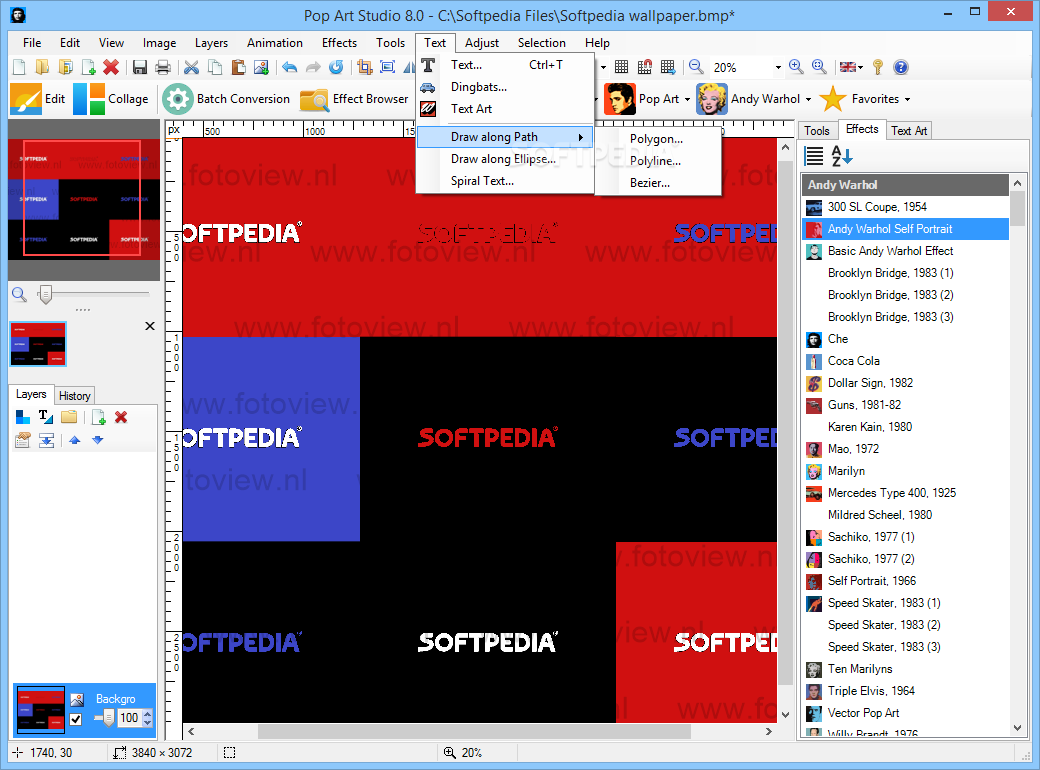This screenshot has width=1040, height=770.
Task: Open the Draw along Path submenu arrow
Action: 581,137
